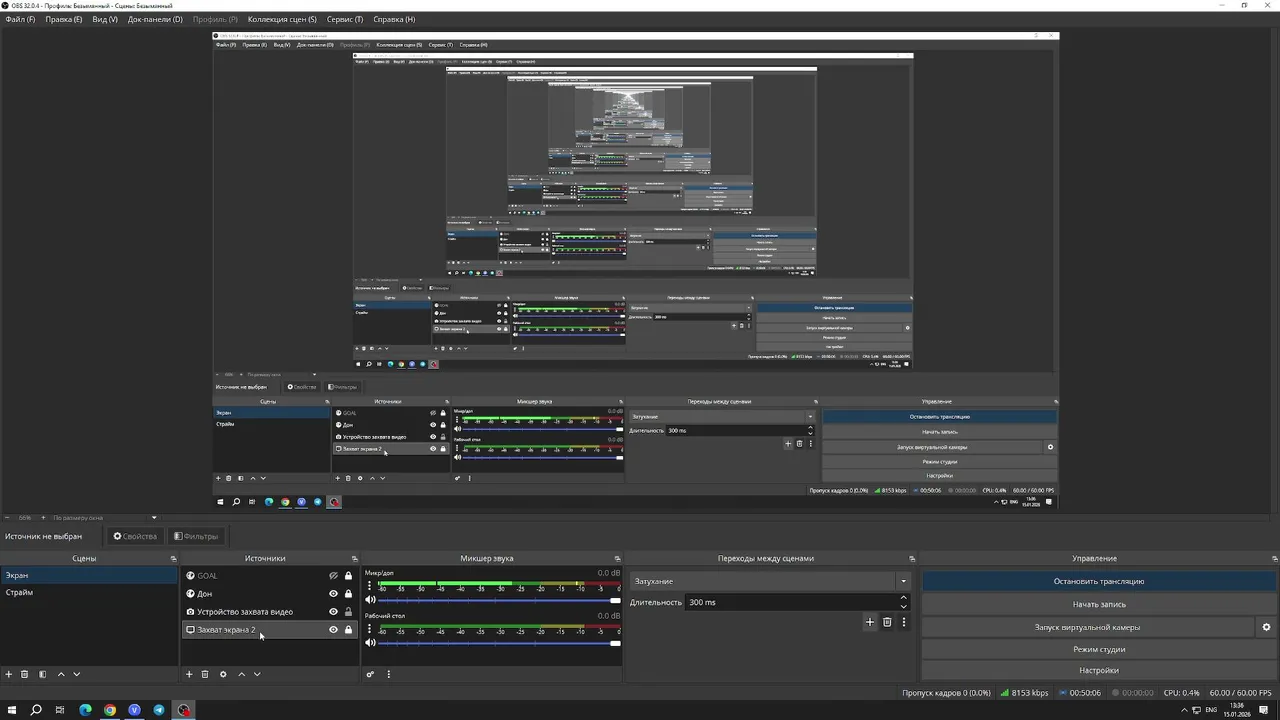Increase Длительность with up stepper arrow
Screen dimensions: 1280x720
click(904, 598)
